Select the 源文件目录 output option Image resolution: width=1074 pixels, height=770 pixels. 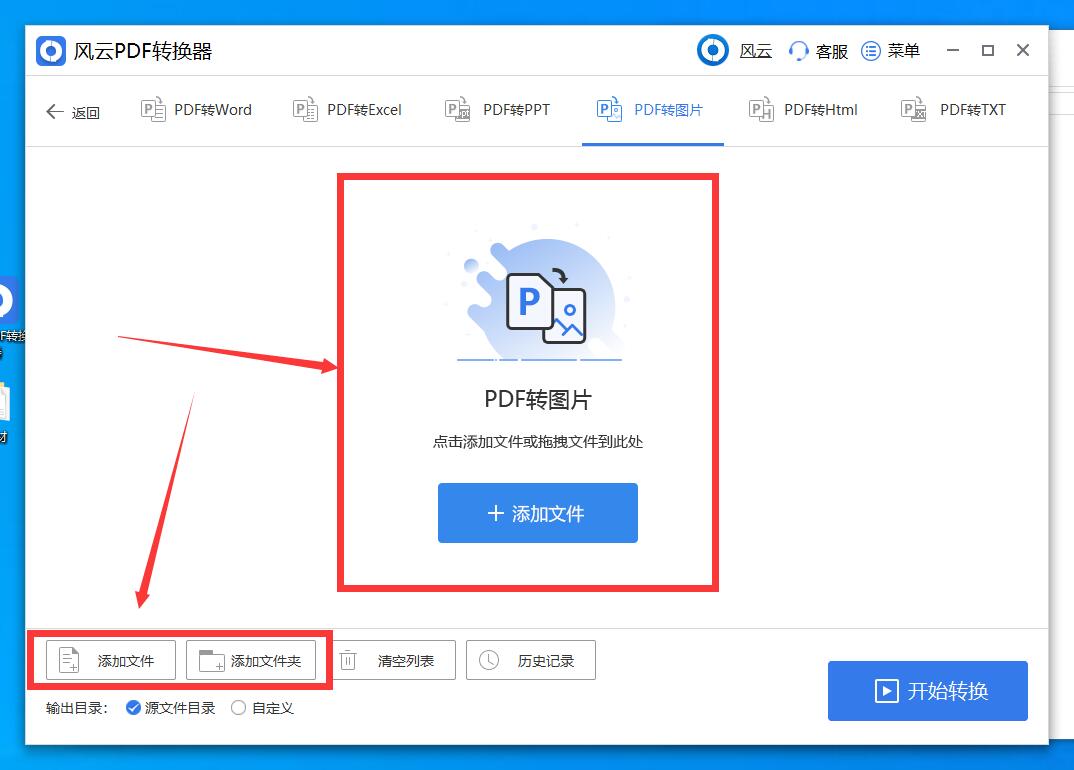133,708
